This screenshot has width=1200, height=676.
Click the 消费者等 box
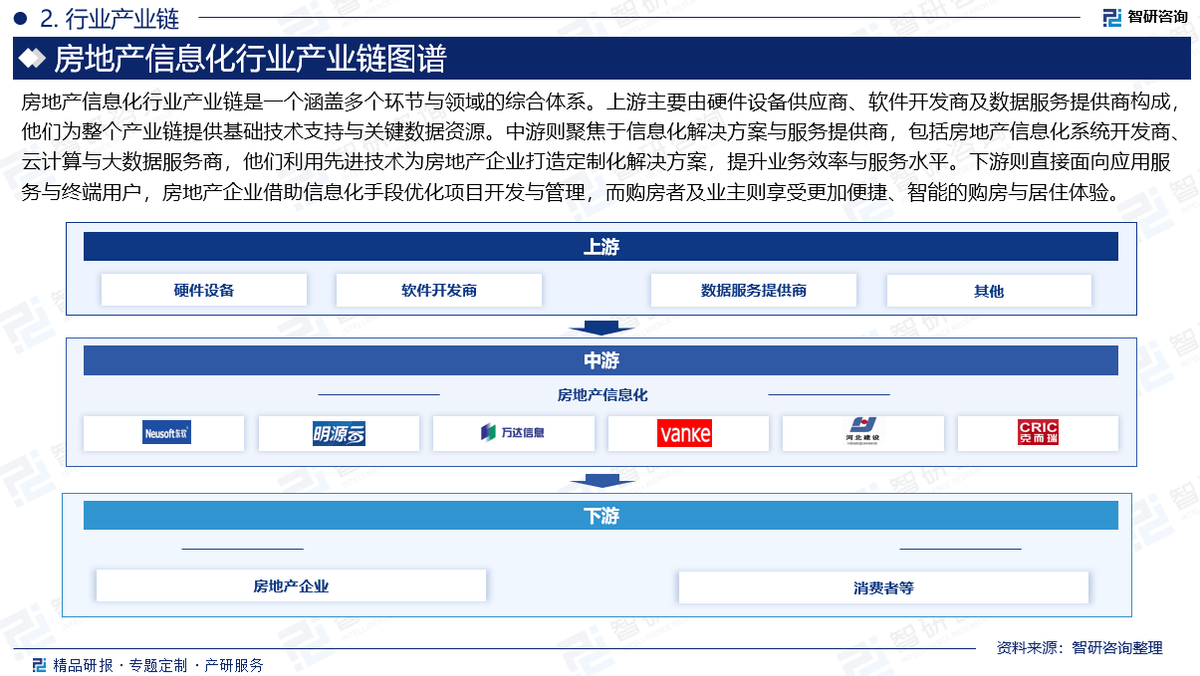pos(883,587)
